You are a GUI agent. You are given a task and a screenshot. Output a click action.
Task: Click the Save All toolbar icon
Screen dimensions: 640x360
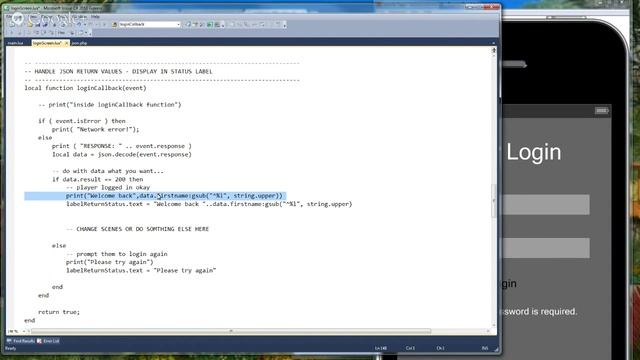[45, 24]
